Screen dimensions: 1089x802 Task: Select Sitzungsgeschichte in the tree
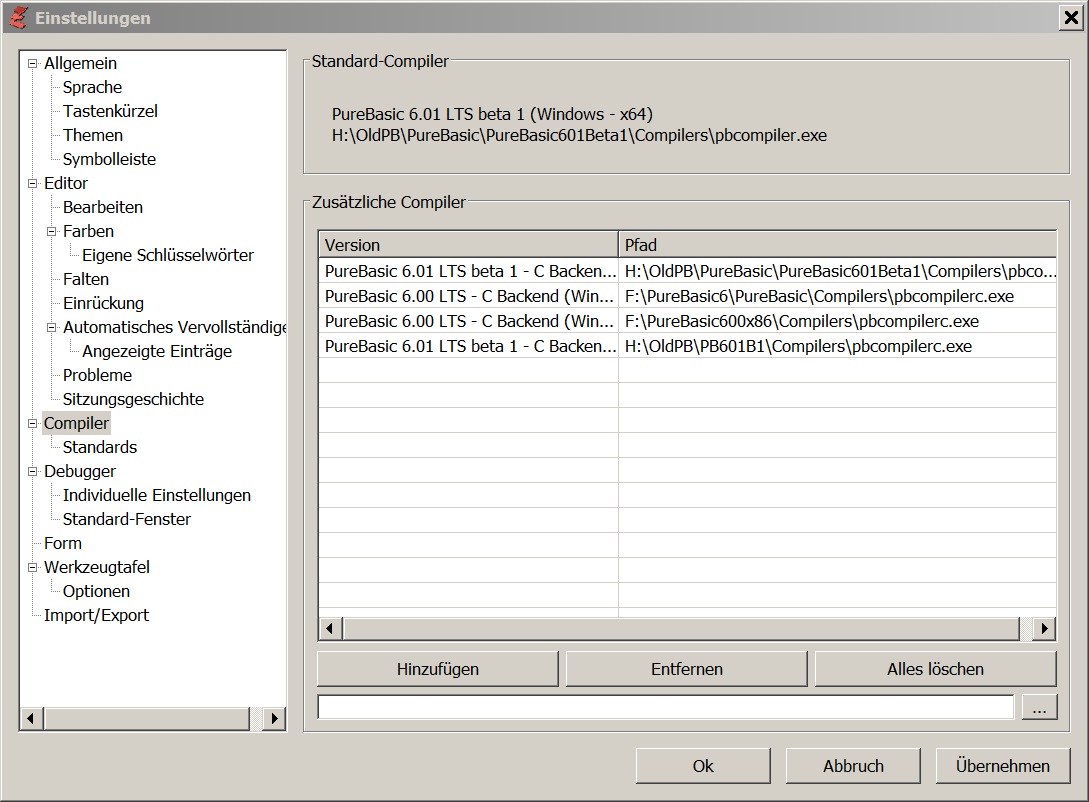click(x=133, y=399)
